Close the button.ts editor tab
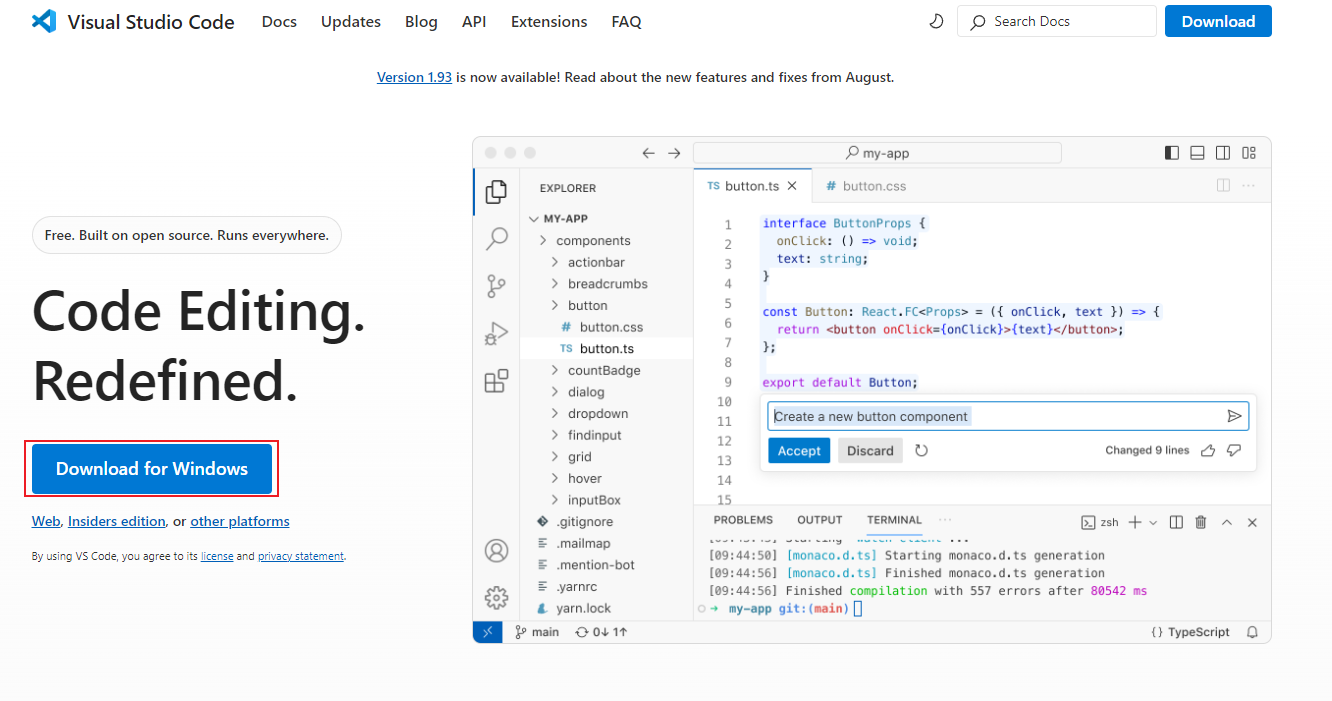This screenshot has height=701, width=1332. (792, 186)
